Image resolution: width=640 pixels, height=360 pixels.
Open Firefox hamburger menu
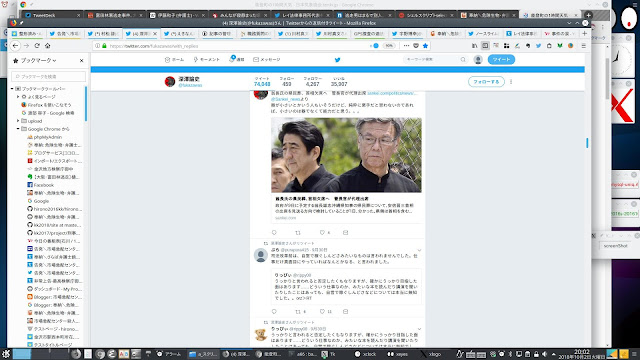pos(584,46)
